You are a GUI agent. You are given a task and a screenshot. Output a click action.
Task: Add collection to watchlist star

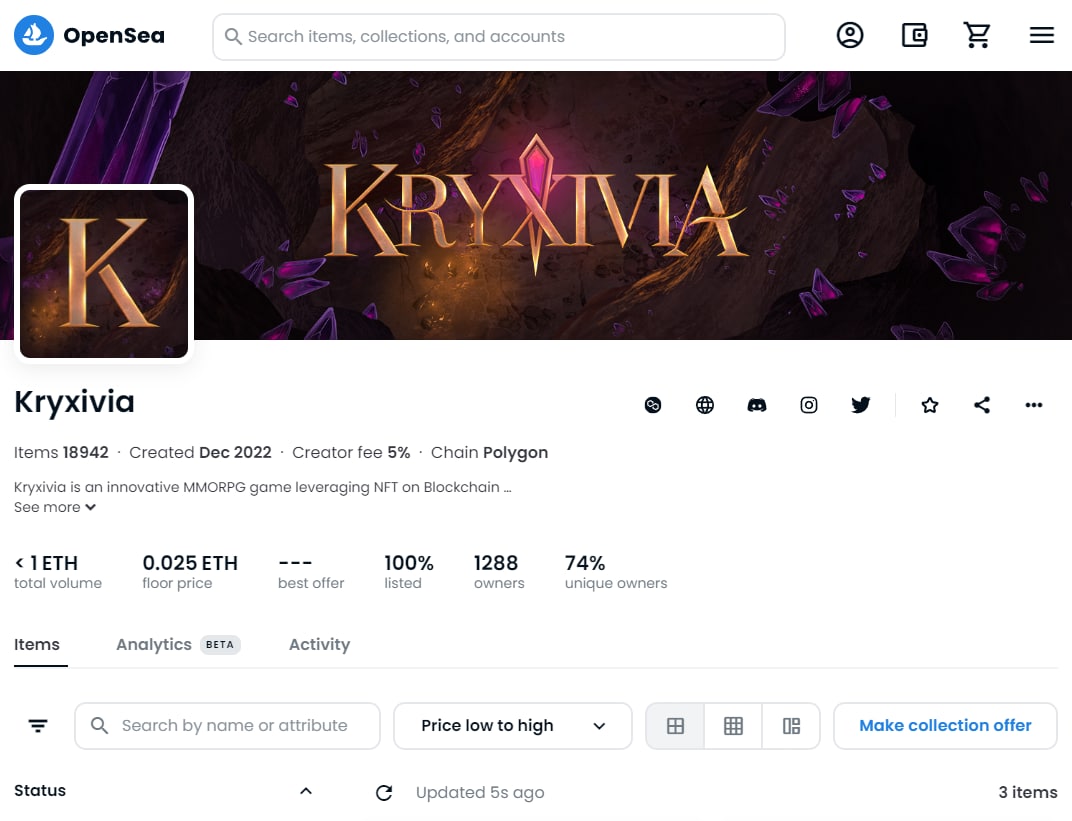(x=930, y=405)
